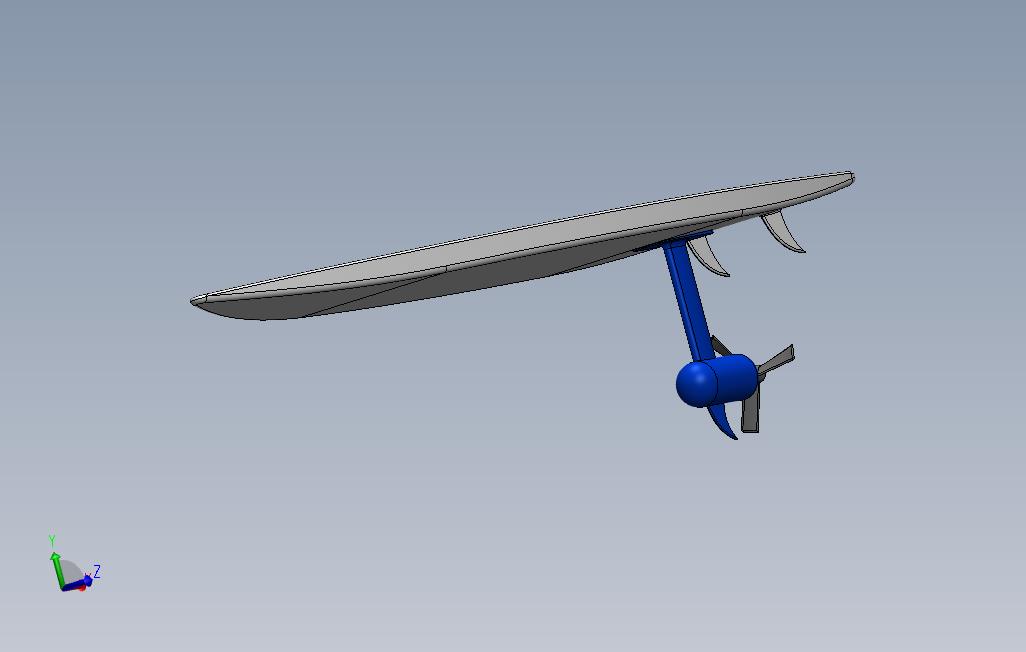Image resolution: width=1026 pixels, height=652 pixels.
Task: Select the rearmost fin near the board tail
Action: point(783,231)
